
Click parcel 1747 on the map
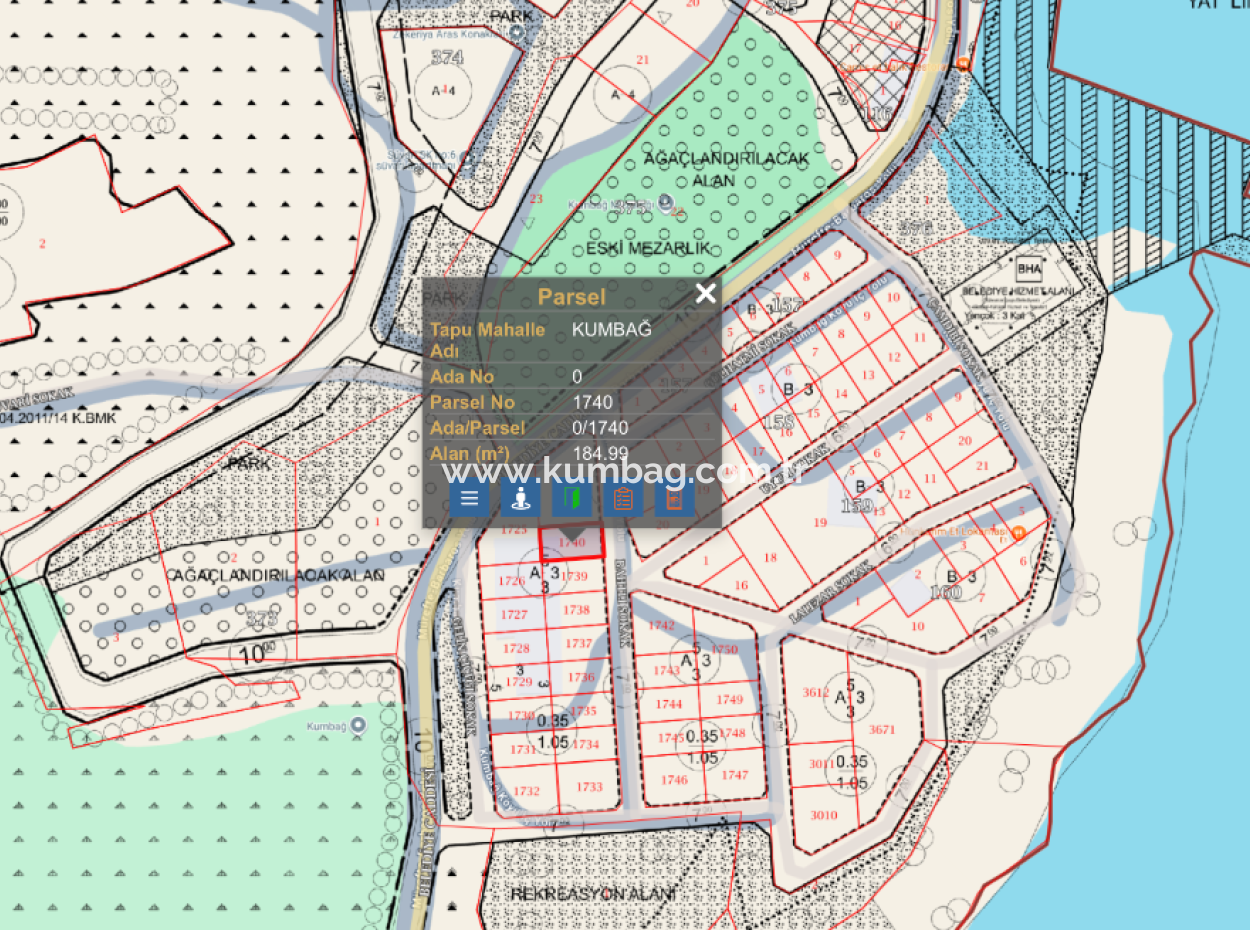click(734, 775)
